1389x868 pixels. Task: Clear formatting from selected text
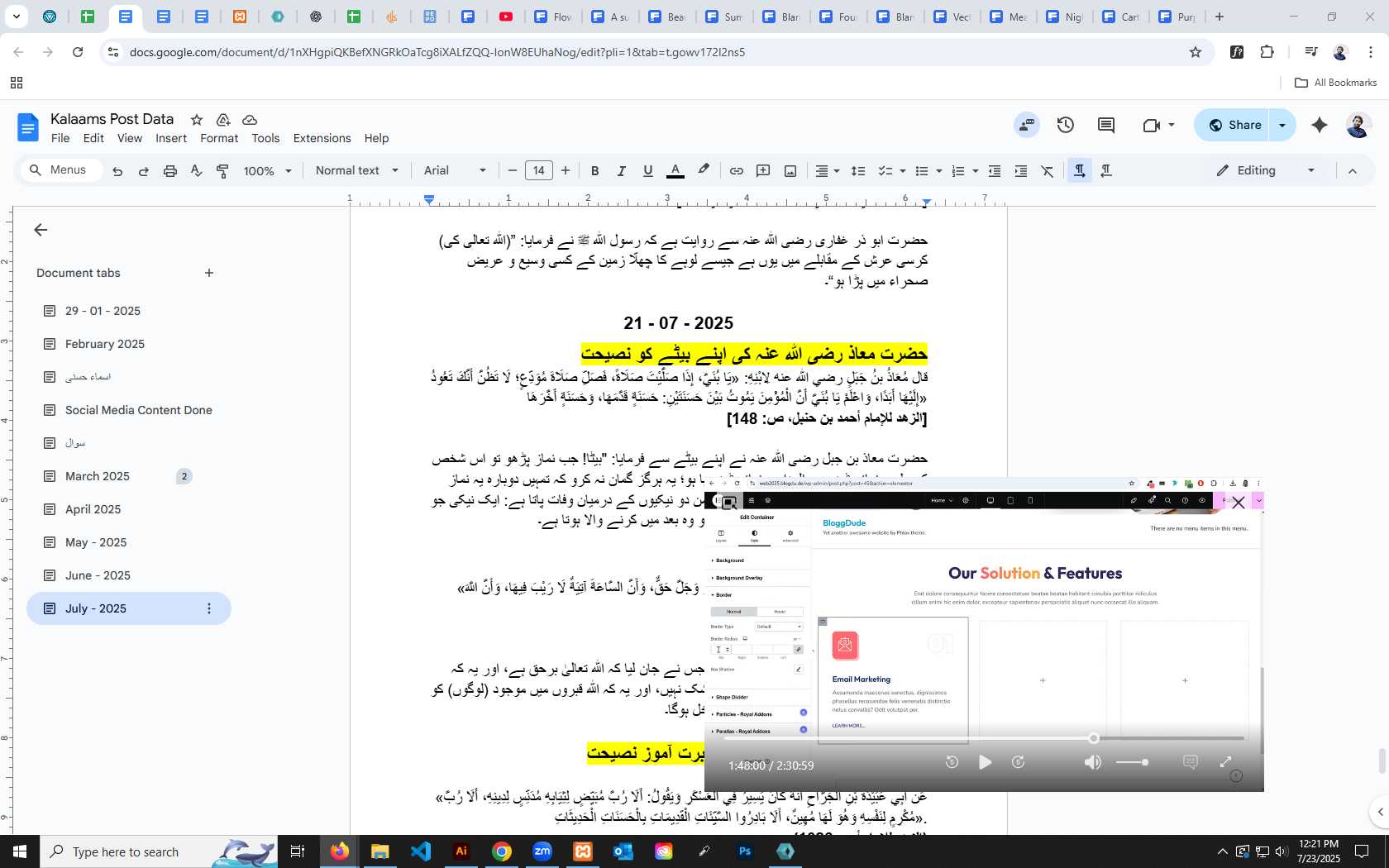(x=1048, y=171)
